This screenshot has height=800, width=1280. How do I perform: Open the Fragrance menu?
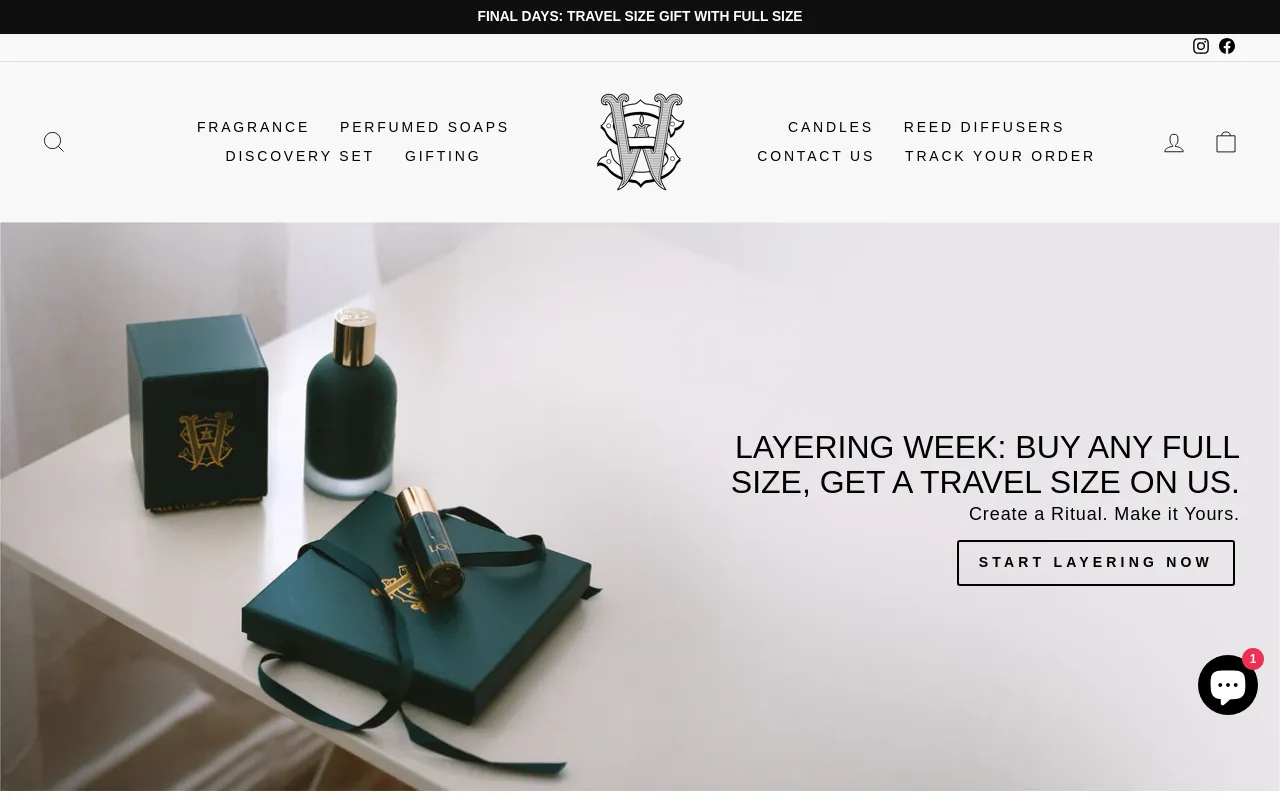coord(253,127)
